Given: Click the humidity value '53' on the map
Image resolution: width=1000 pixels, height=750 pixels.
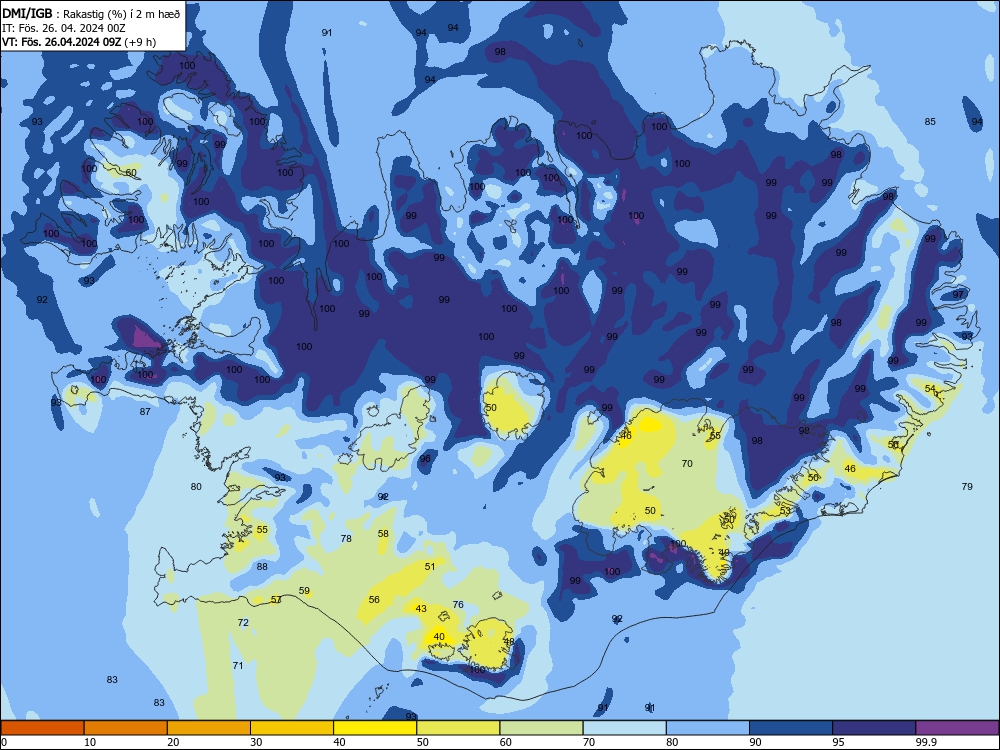Looking at the screenshot, I should point(785,511).
